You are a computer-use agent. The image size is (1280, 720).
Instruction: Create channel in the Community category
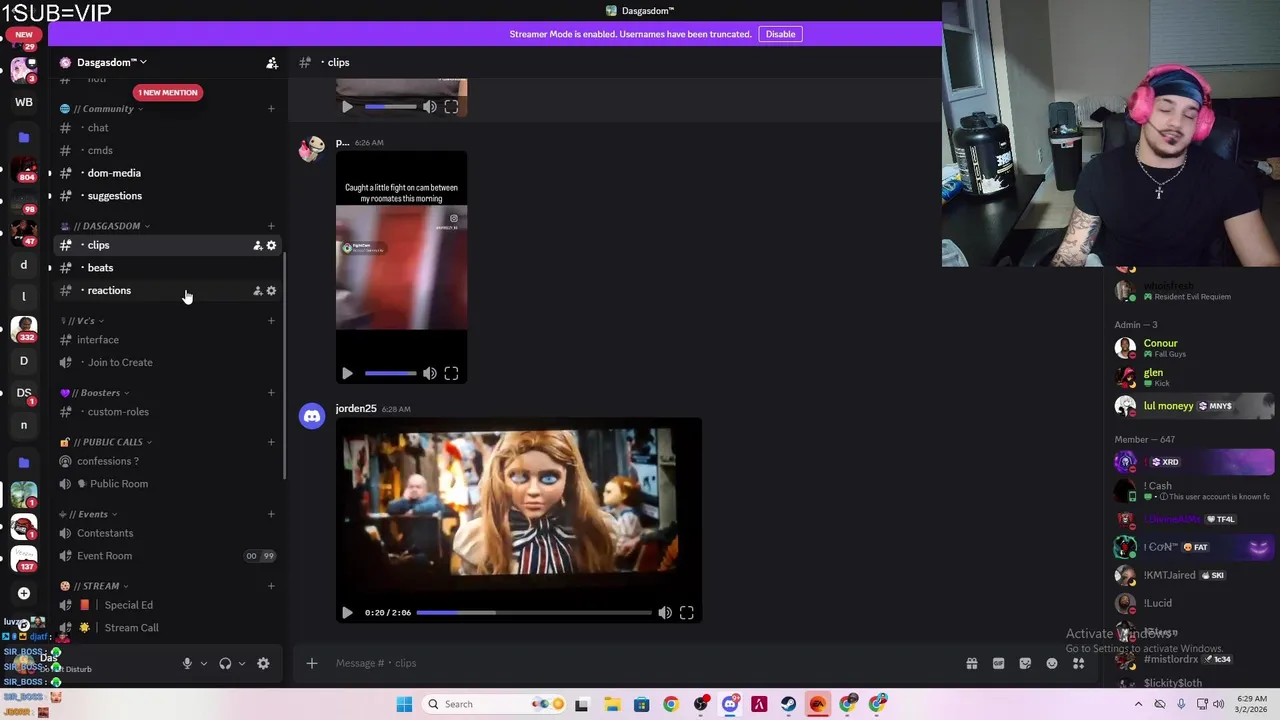[271, 109]
